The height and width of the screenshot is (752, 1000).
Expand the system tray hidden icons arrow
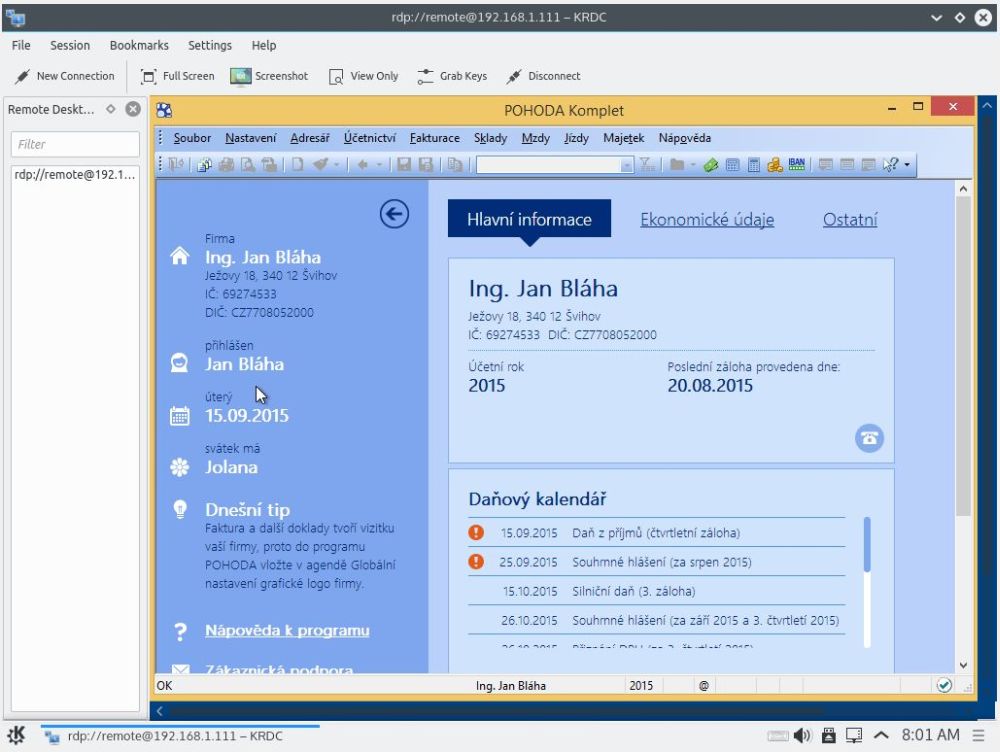(x=881, y=735)
